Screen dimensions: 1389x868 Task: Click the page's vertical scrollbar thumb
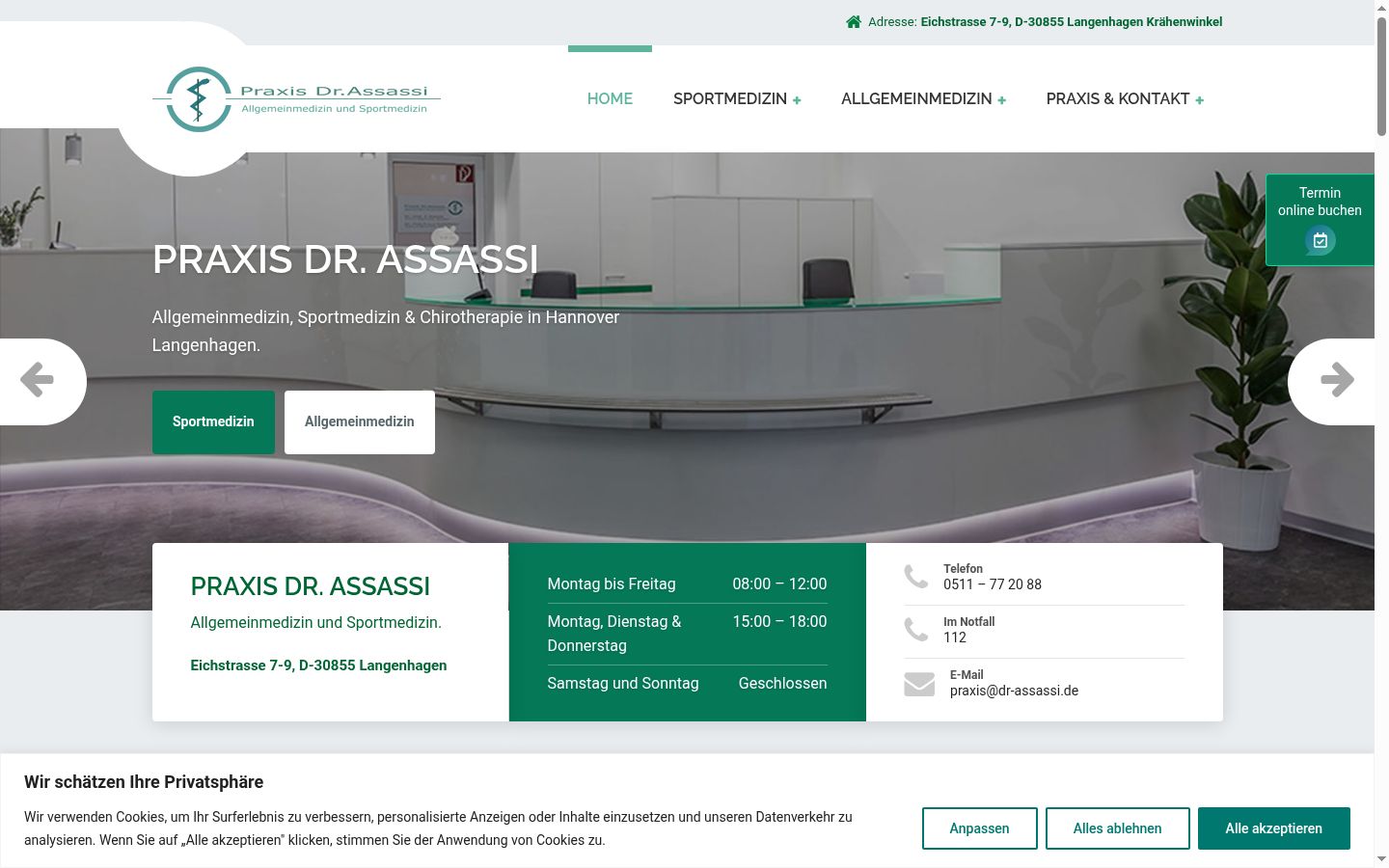coord(1381,77)
